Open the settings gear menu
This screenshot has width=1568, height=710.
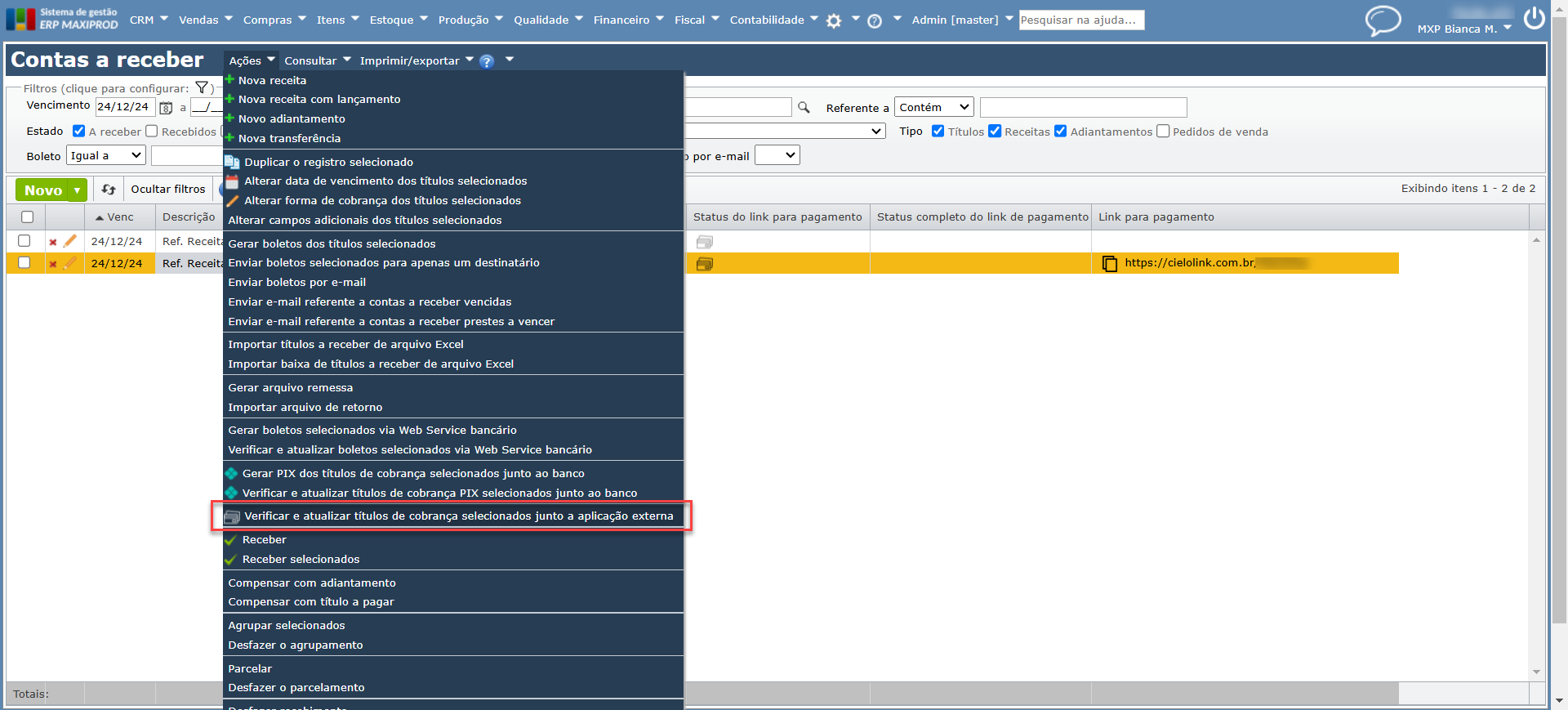click(x=834, y=20)
